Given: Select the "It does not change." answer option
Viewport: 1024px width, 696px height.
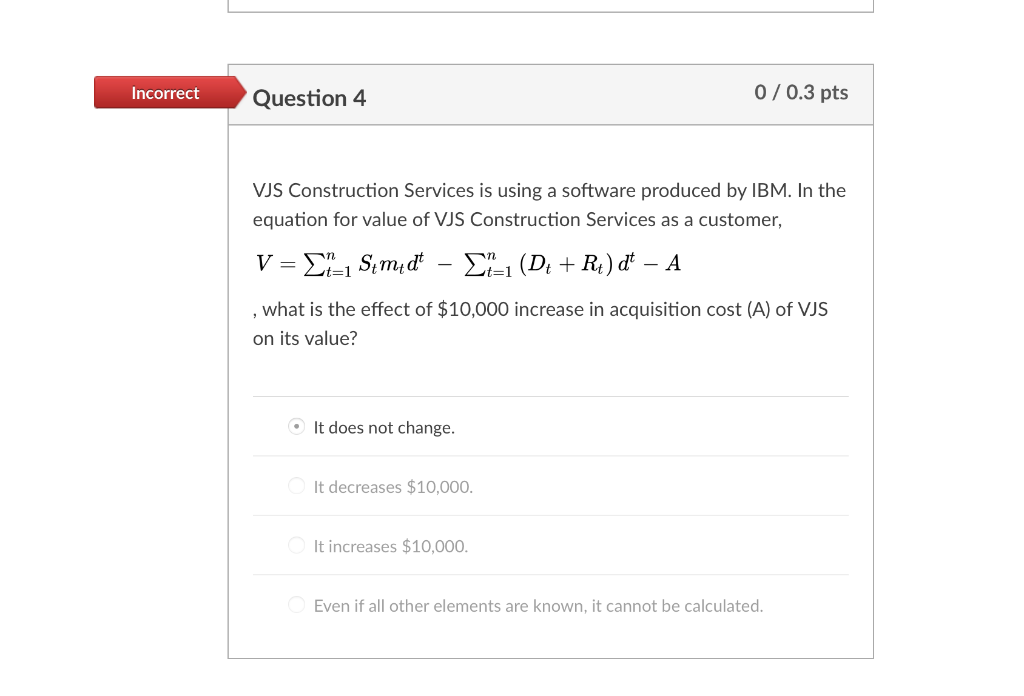Looking at the screenshot, I should [384, 427].
